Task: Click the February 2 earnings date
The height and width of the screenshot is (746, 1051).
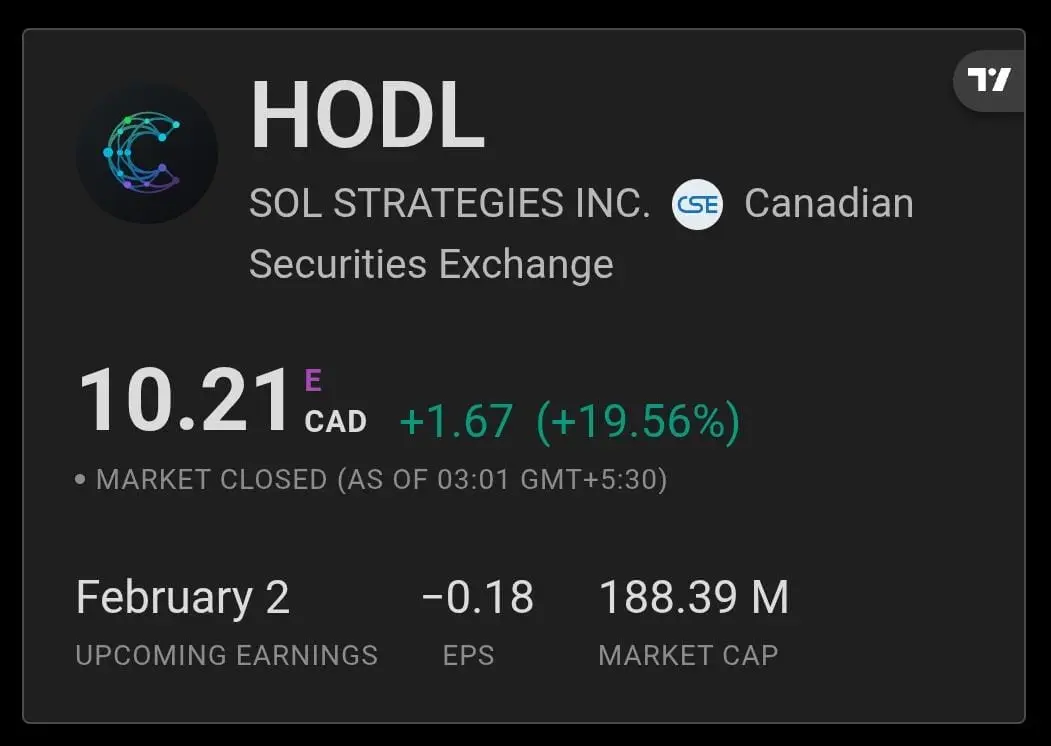Action: coord(182,597)
